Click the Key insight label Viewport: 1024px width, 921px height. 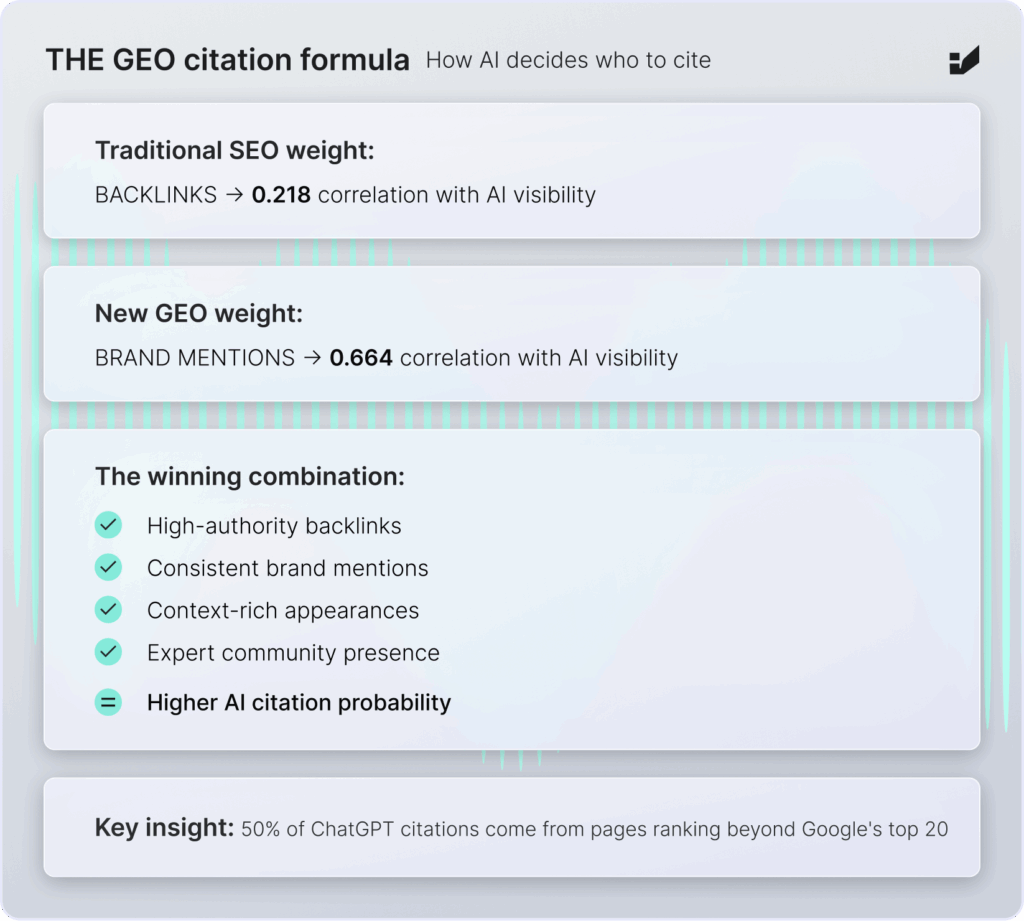[165, 828]
